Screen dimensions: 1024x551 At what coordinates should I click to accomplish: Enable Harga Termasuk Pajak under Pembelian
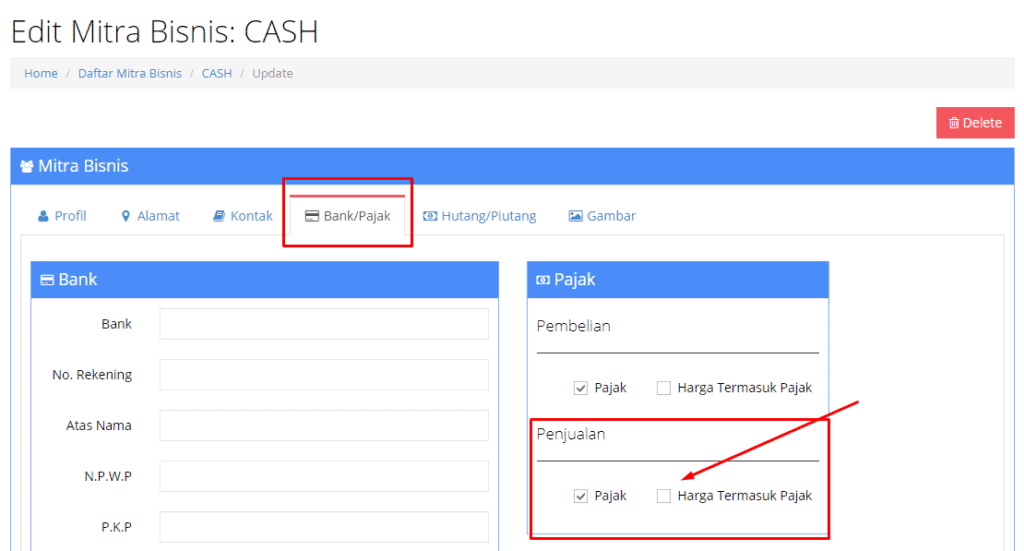[x=664, y=388]
